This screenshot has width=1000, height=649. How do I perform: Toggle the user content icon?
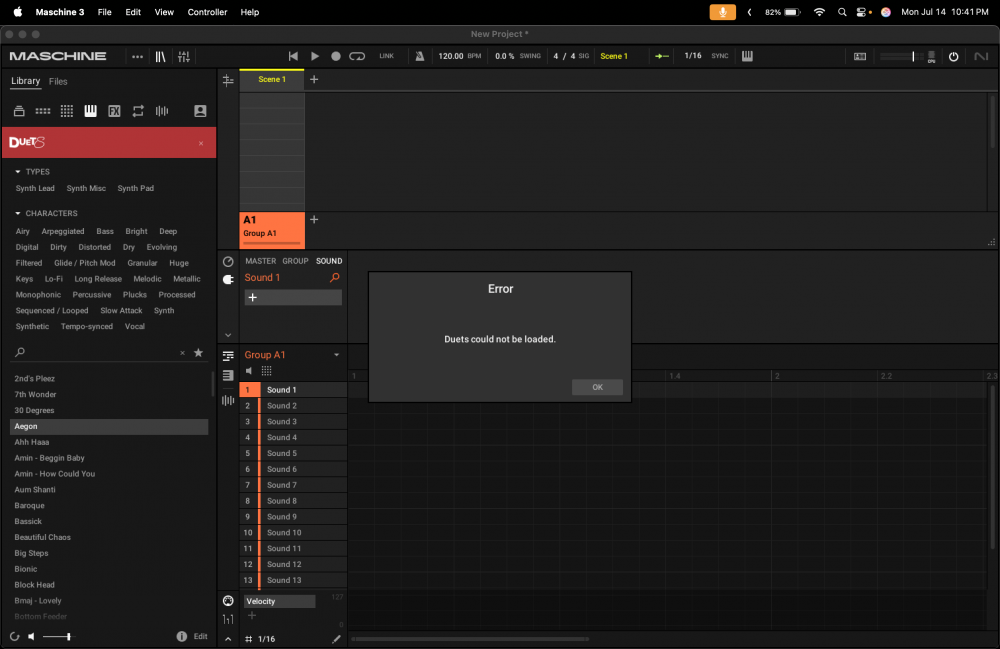(x=200, y=111)
